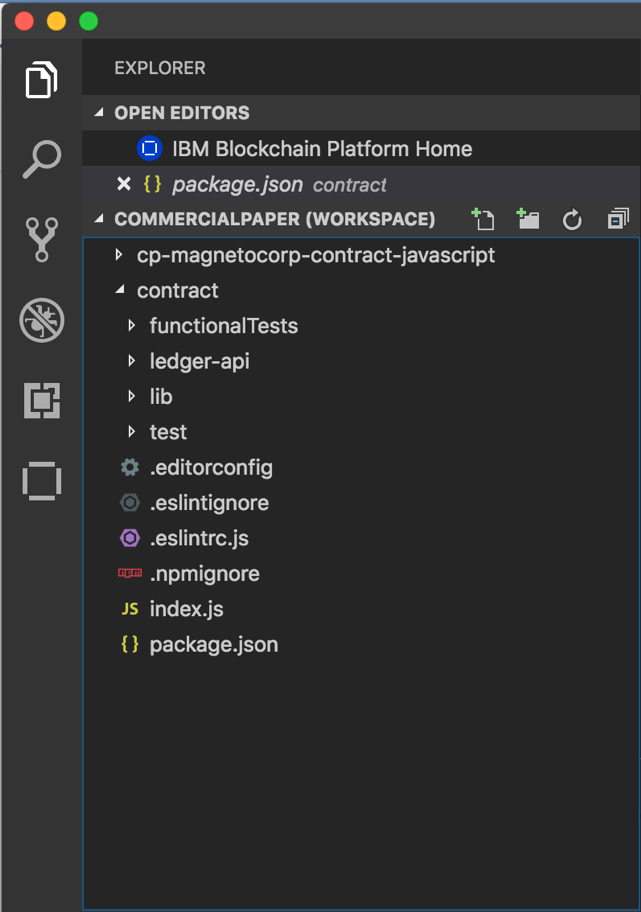Expand the ledger-api folder arrow

[131, 361]
